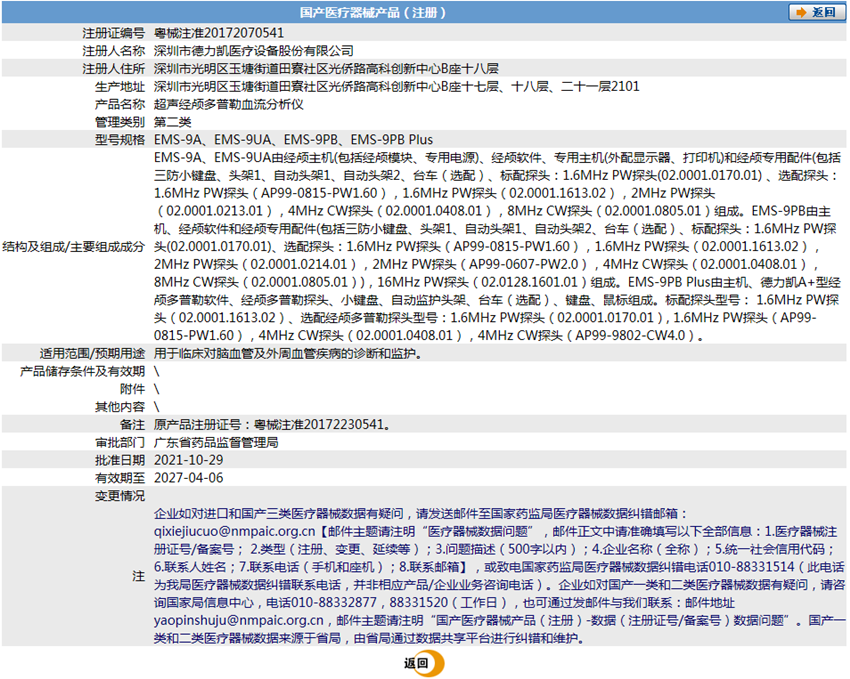Click the 结构及组成/主要组成成分 label
The height and width of the screenshot is (679, 850).
(74, 247)
